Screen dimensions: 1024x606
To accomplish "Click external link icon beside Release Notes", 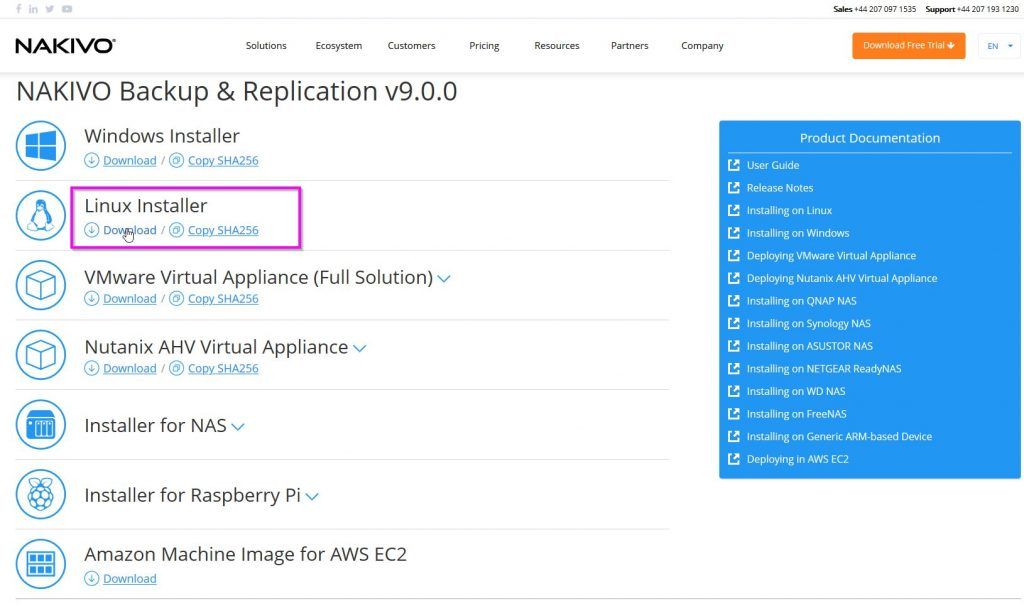I will (734, 188).
